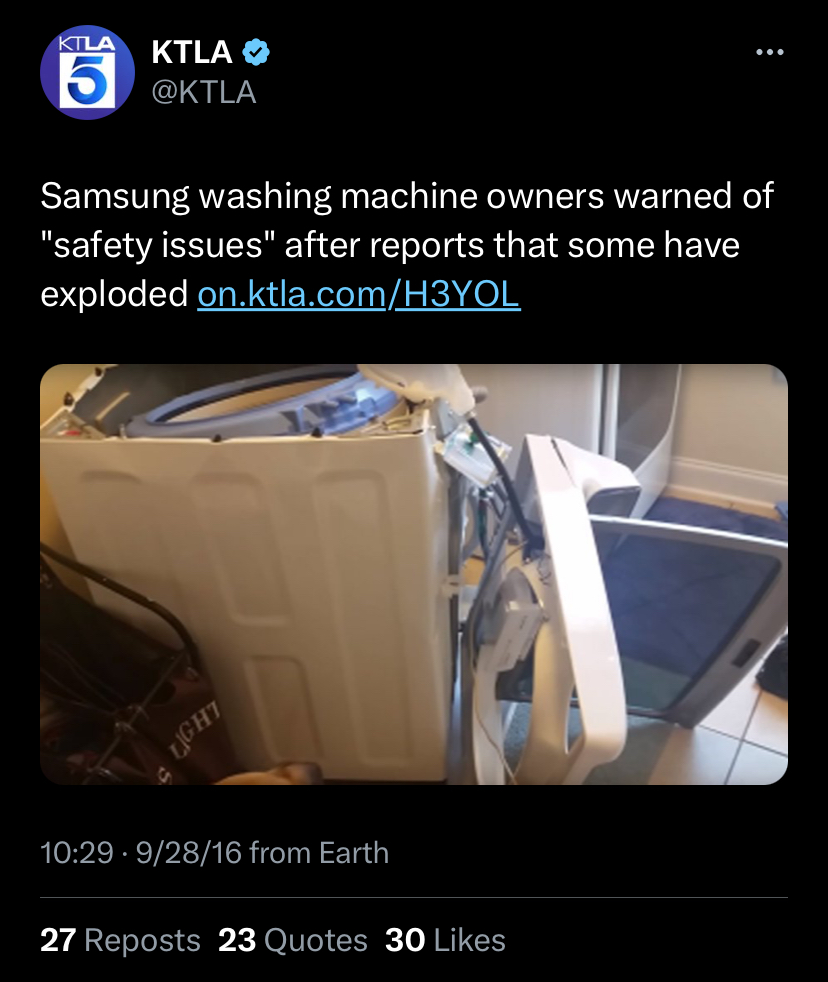828x982 pixels.
Task: Follow the on.ktla.com/H3YOL link
Action: [359, 294]
